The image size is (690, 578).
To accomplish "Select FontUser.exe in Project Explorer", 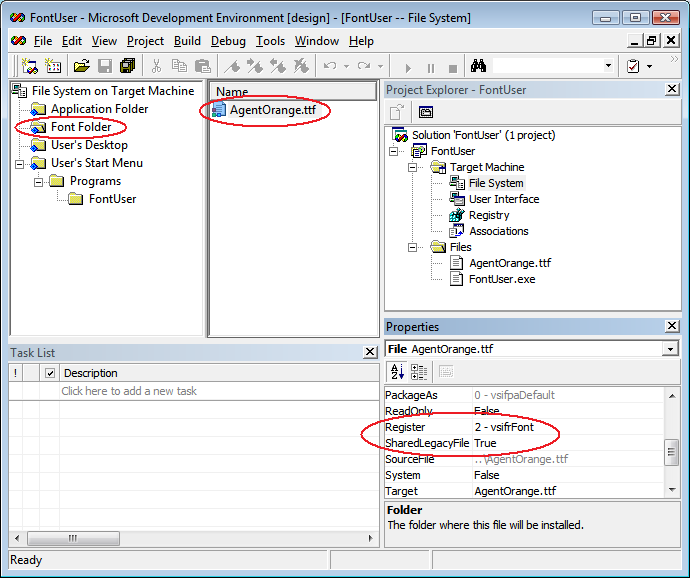I will (x=502, y=279).
